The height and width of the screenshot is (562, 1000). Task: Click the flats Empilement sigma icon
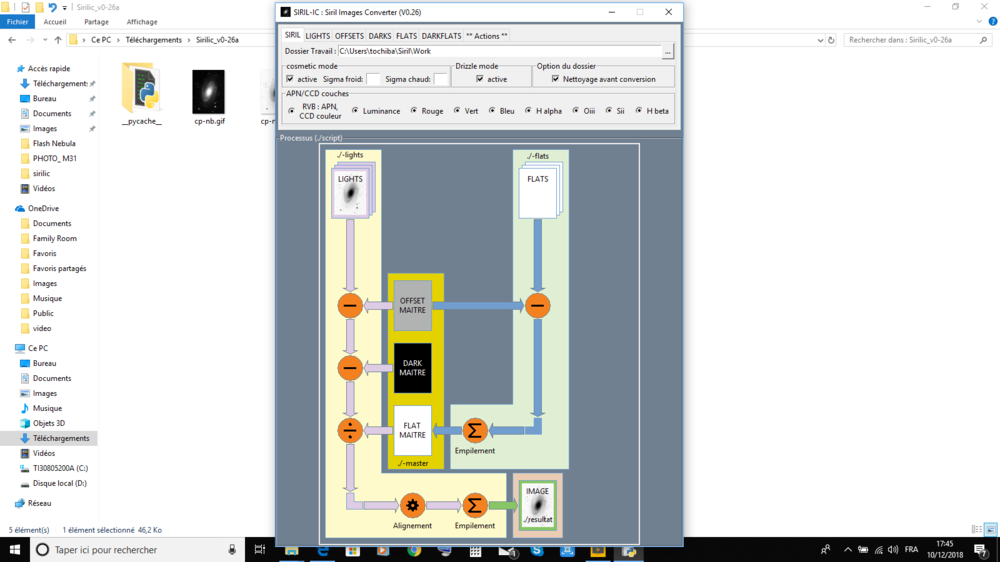pyautogui.click(x=474, y=431)
